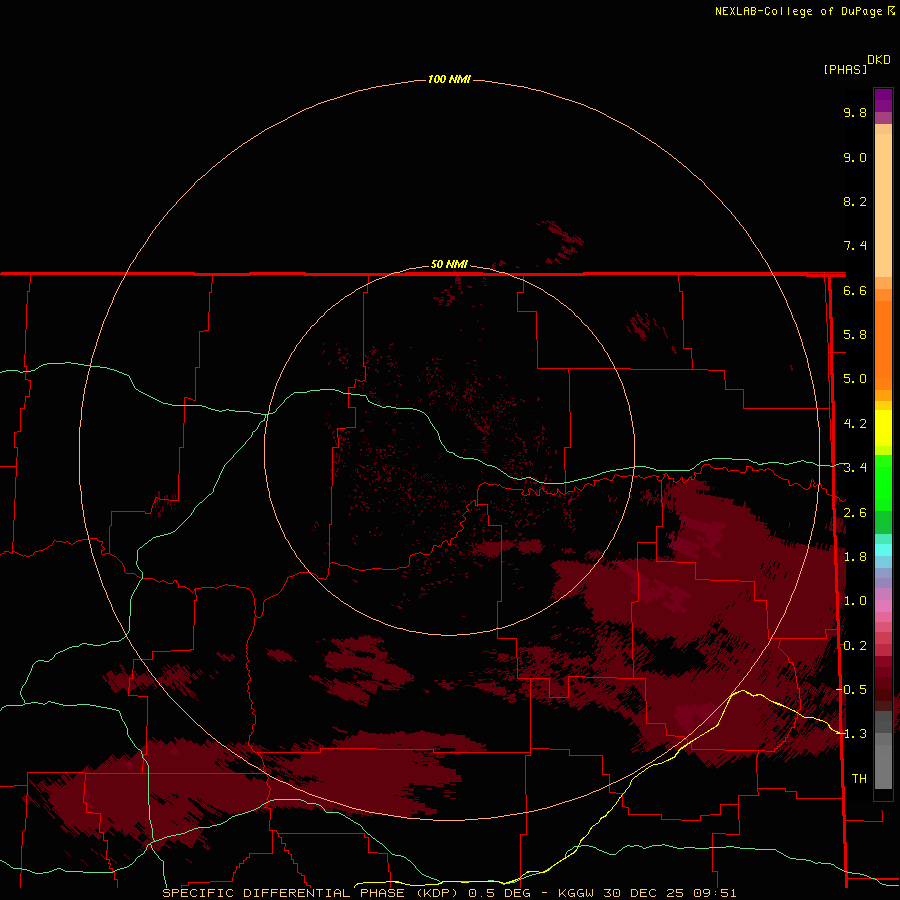Select the 9.8 value on color scale
Viewport: 900px width, 900px height.
(x=855, y=112)
